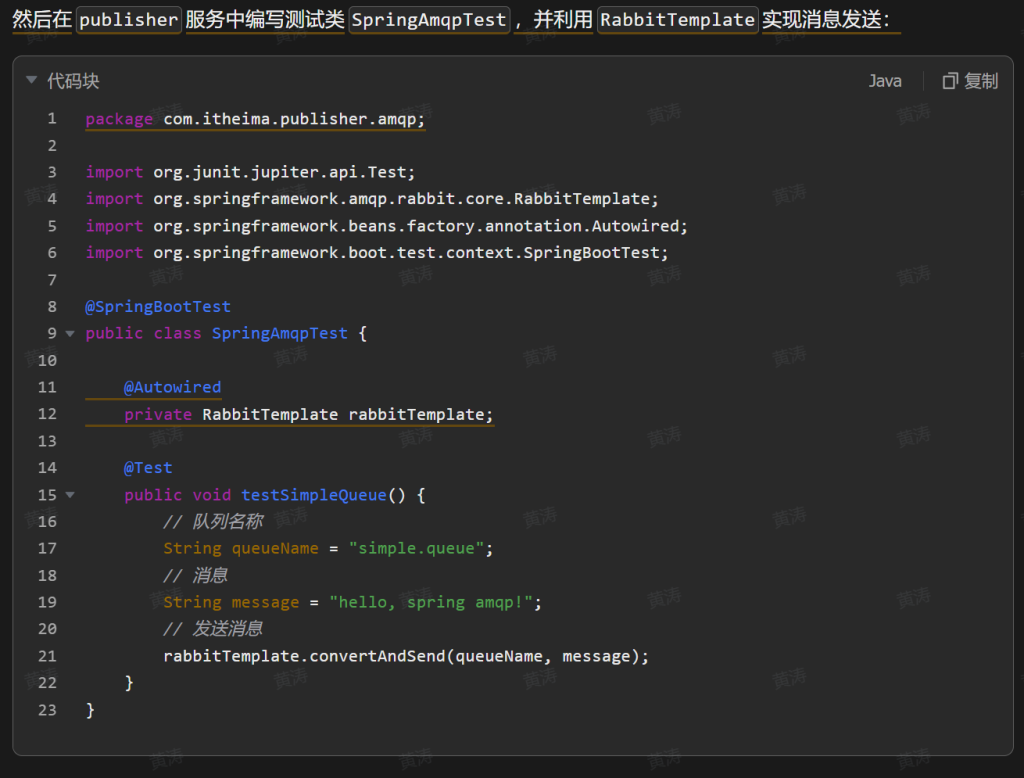Click the org.junit.jupiter.api.Test import line
The height and width of the screenshot is (778, 1024).
click(x=250, y=172)
